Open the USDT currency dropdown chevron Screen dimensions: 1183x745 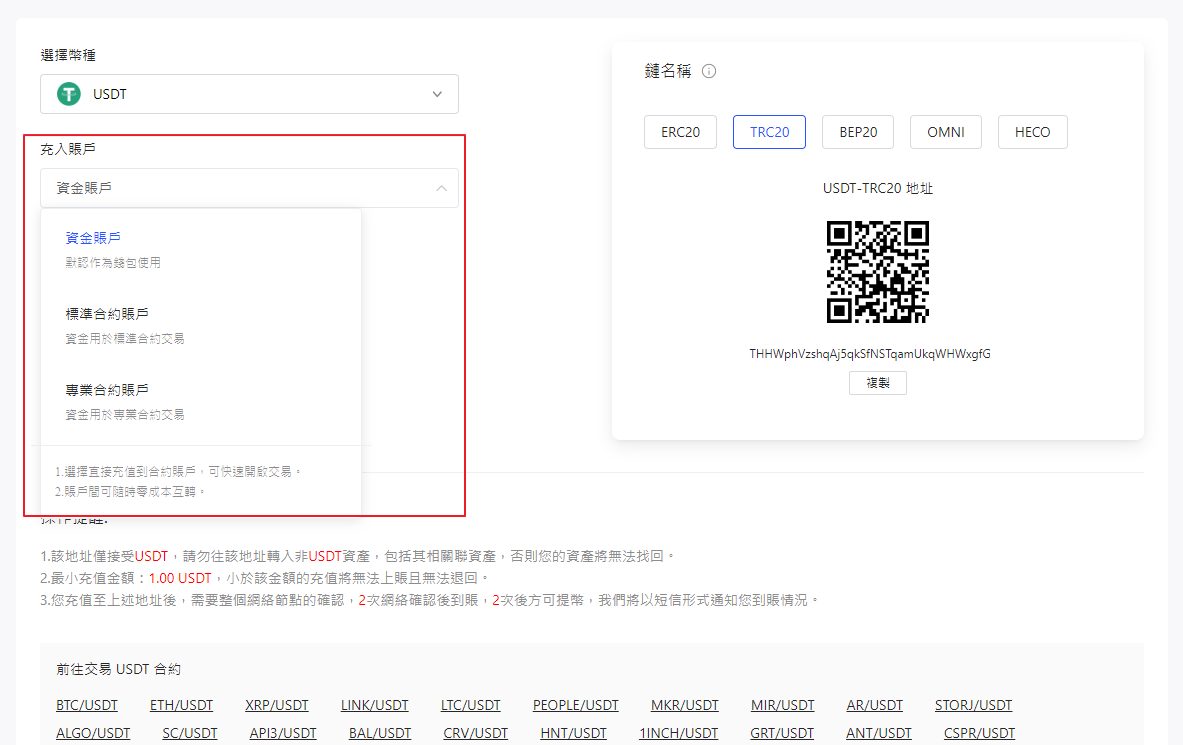pos(437,94)
